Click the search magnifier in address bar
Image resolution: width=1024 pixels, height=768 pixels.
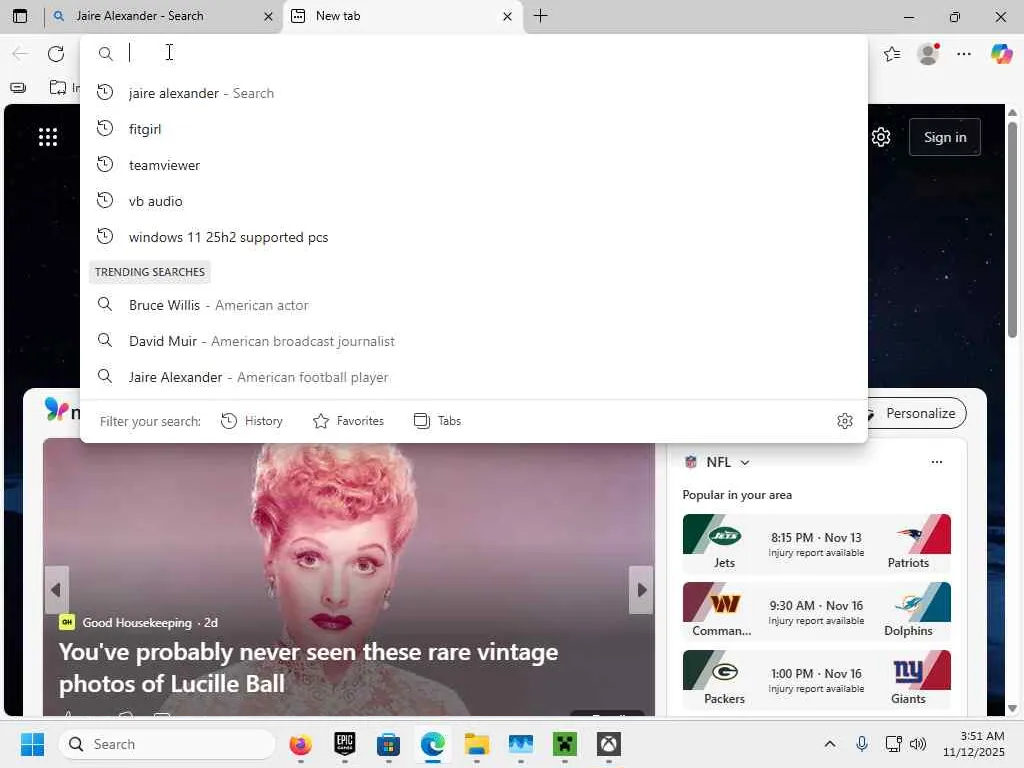(x=105, y=54)
